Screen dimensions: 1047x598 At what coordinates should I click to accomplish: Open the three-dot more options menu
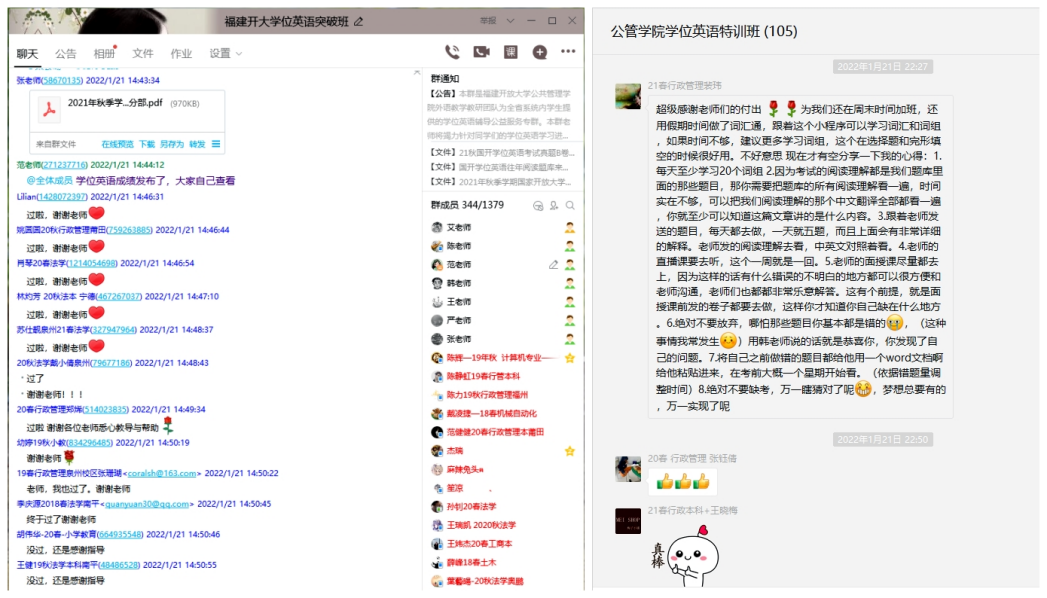tap(568, 52)
